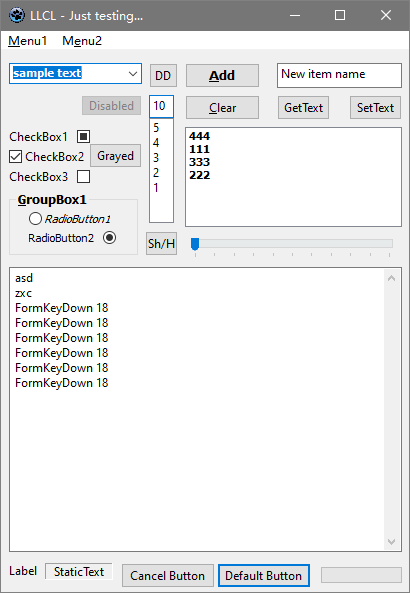Image resolution: width=410 pixels, height=593 pixels.
Task: Select item 1 in the small list
Action: [x=162, y=188]
